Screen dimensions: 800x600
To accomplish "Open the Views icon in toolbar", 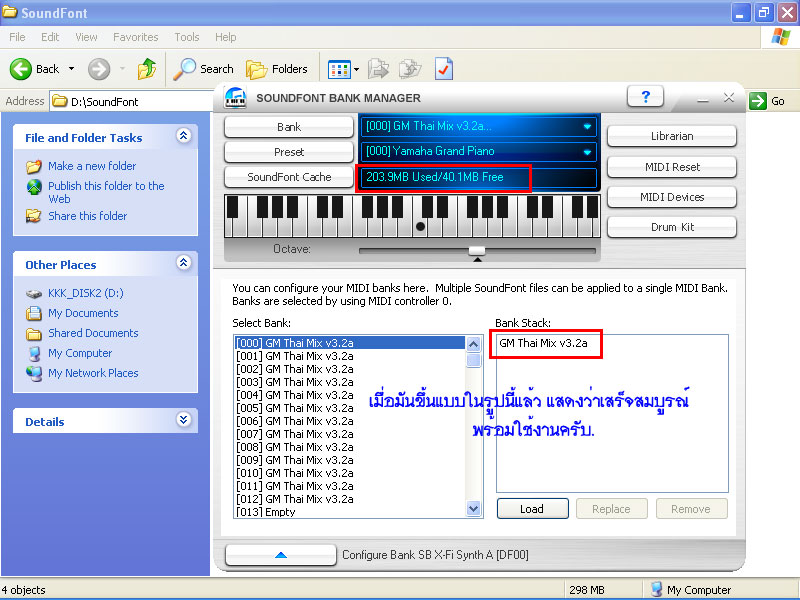I will 339,69.
